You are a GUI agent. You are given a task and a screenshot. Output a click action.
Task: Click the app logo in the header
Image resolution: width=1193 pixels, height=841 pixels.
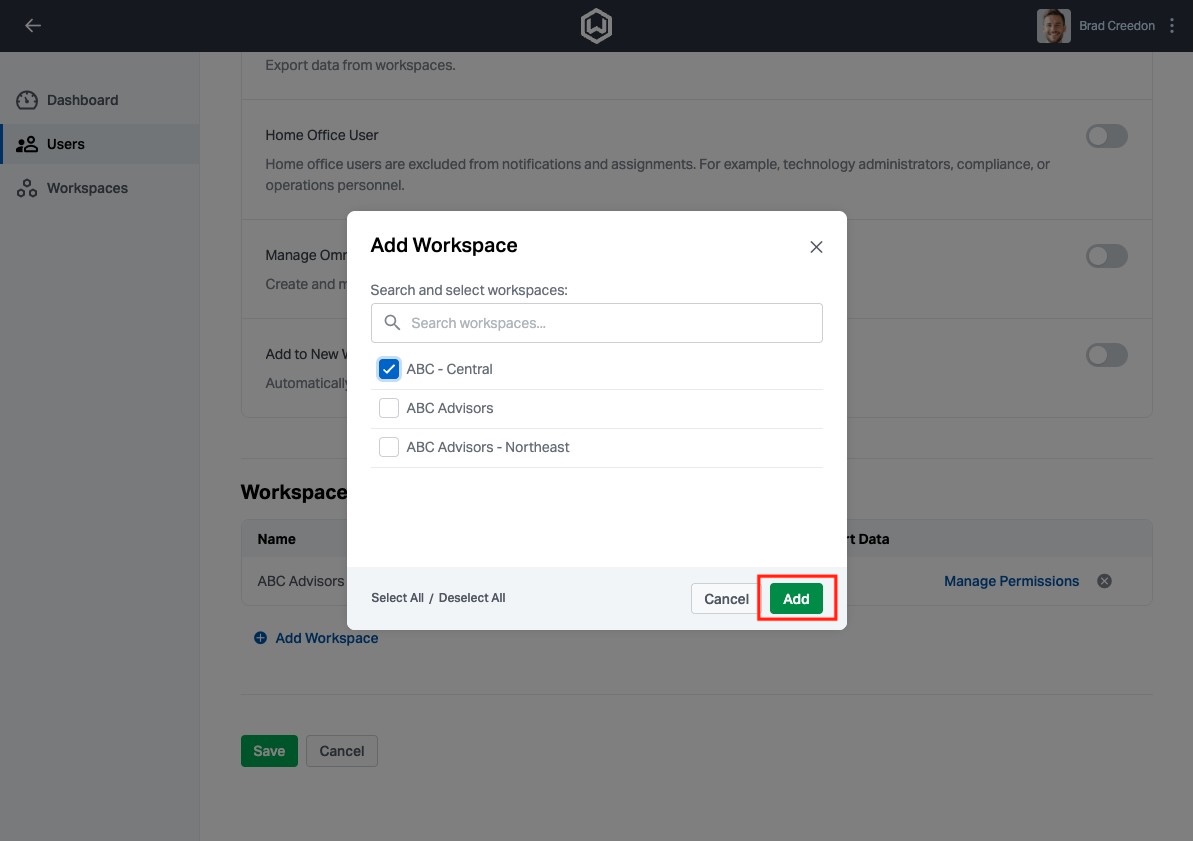pos(596,25)
